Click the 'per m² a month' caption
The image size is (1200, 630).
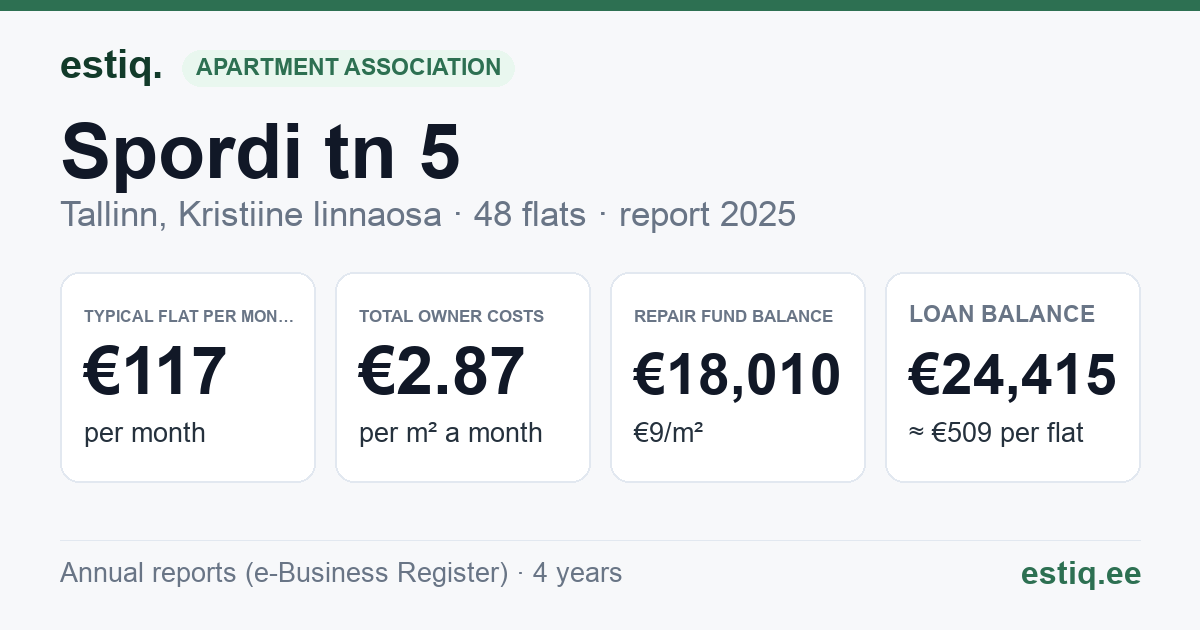click(451, 433)
